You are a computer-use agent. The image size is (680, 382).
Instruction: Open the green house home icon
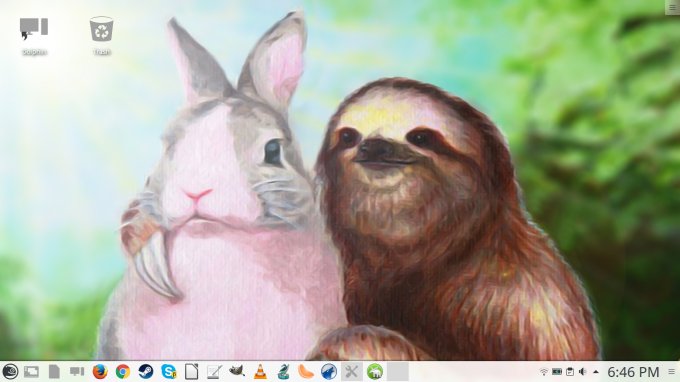[x=375, y=372]
